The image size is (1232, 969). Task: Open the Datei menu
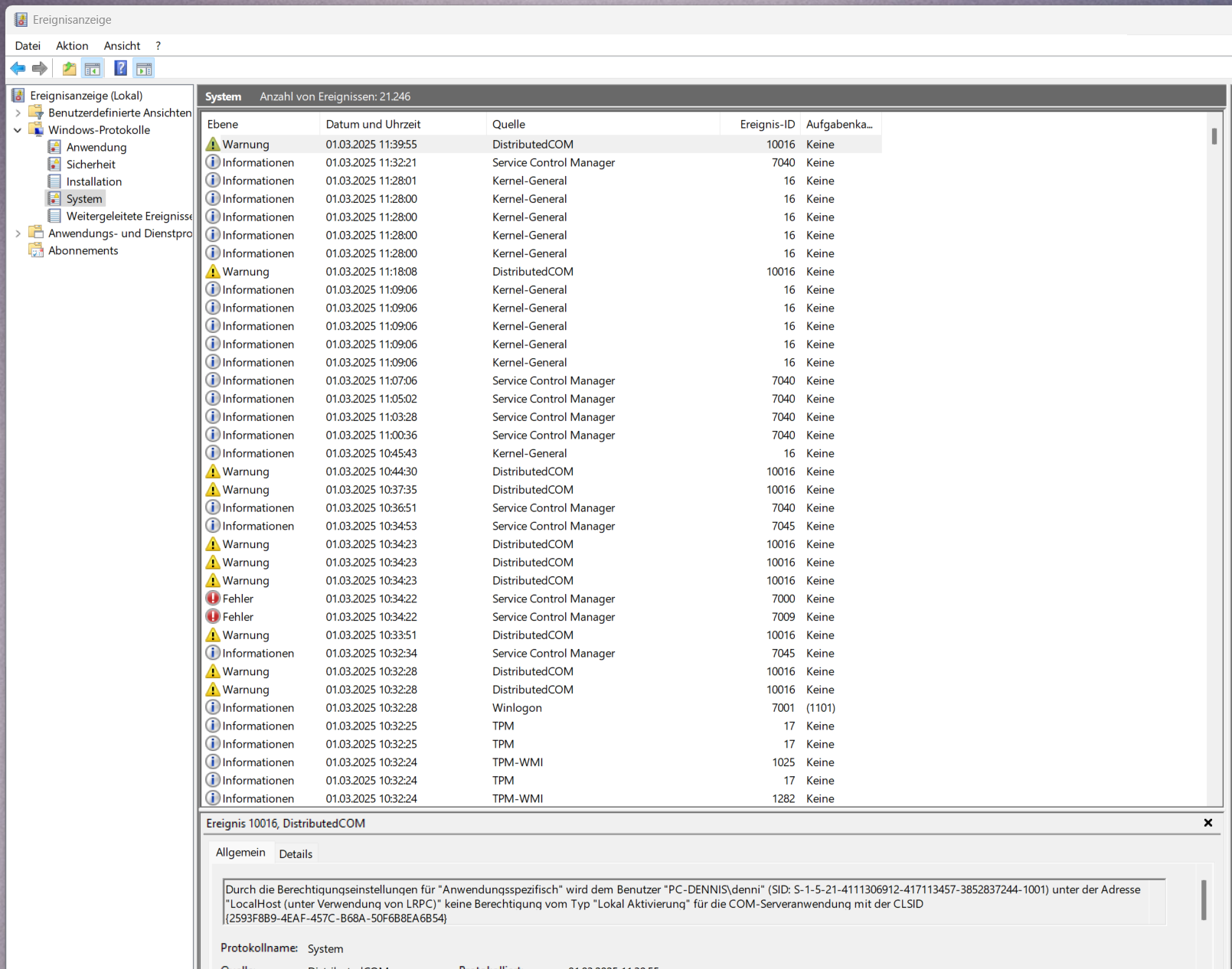coord(28,46)
